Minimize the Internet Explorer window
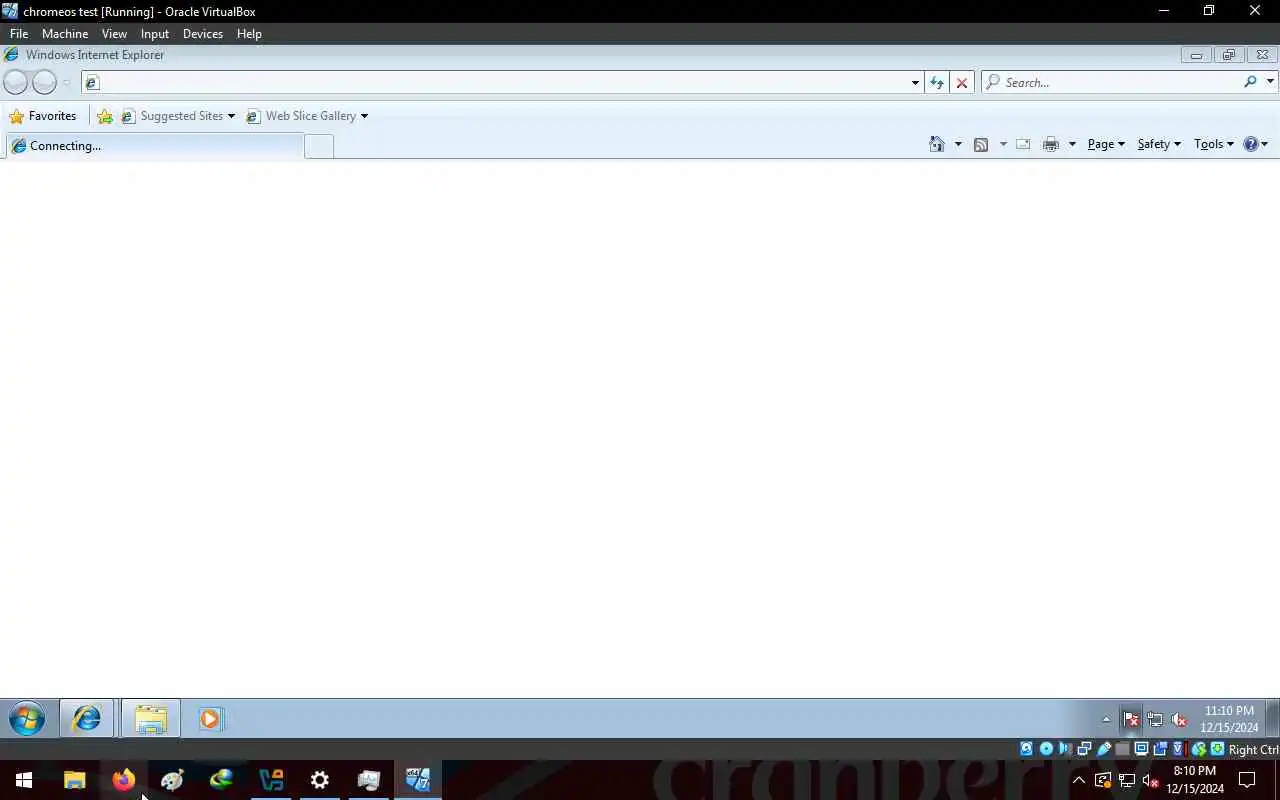This screenshot has width=1280, height=800. pos(1196,55)
